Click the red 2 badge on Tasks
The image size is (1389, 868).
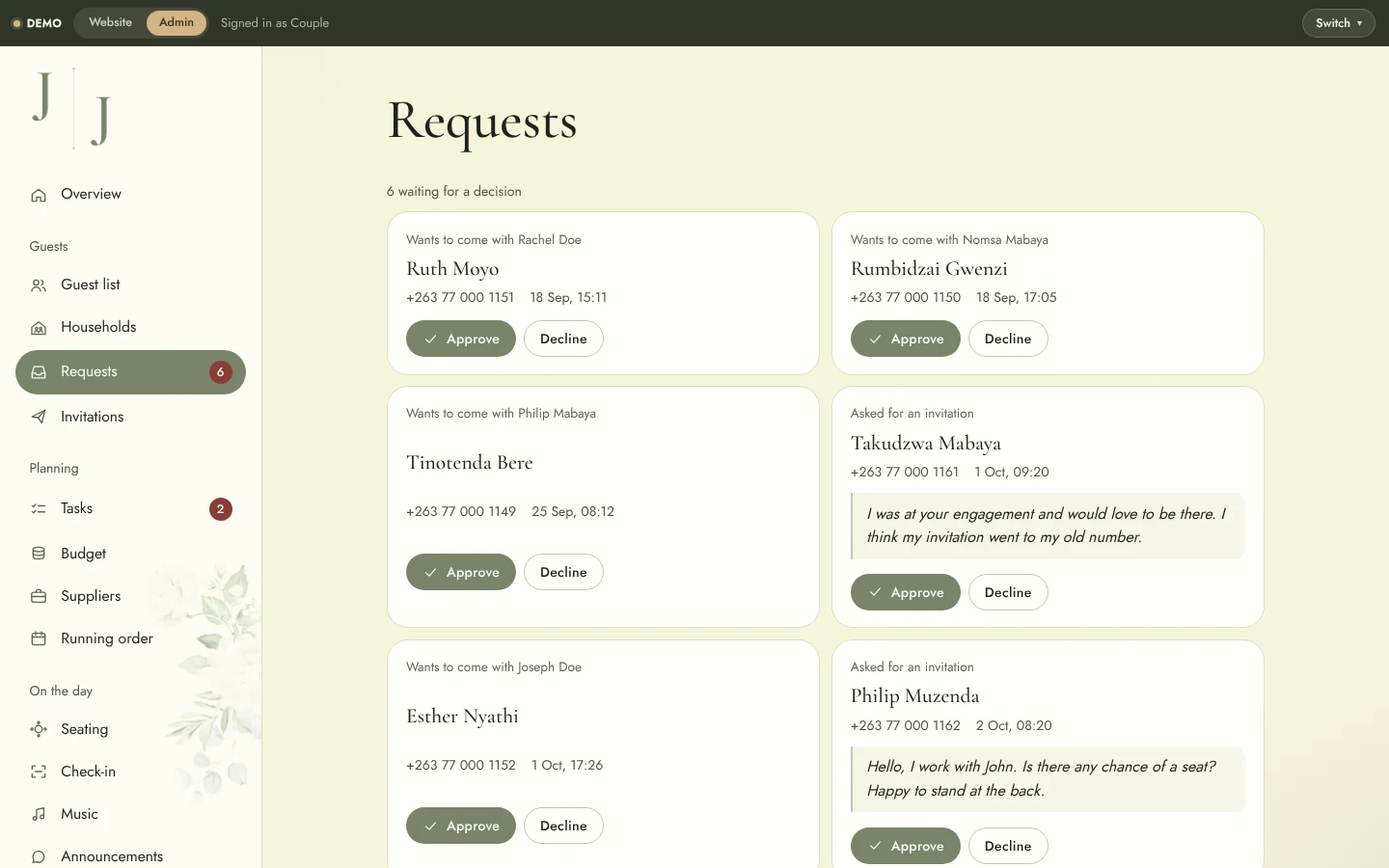(x=221, y=509)
